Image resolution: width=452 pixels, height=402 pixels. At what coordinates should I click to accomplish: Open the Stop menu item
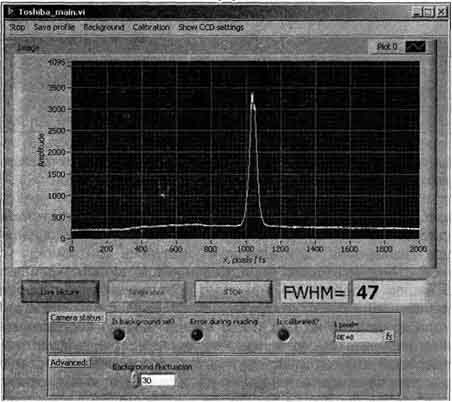[17, 27]
